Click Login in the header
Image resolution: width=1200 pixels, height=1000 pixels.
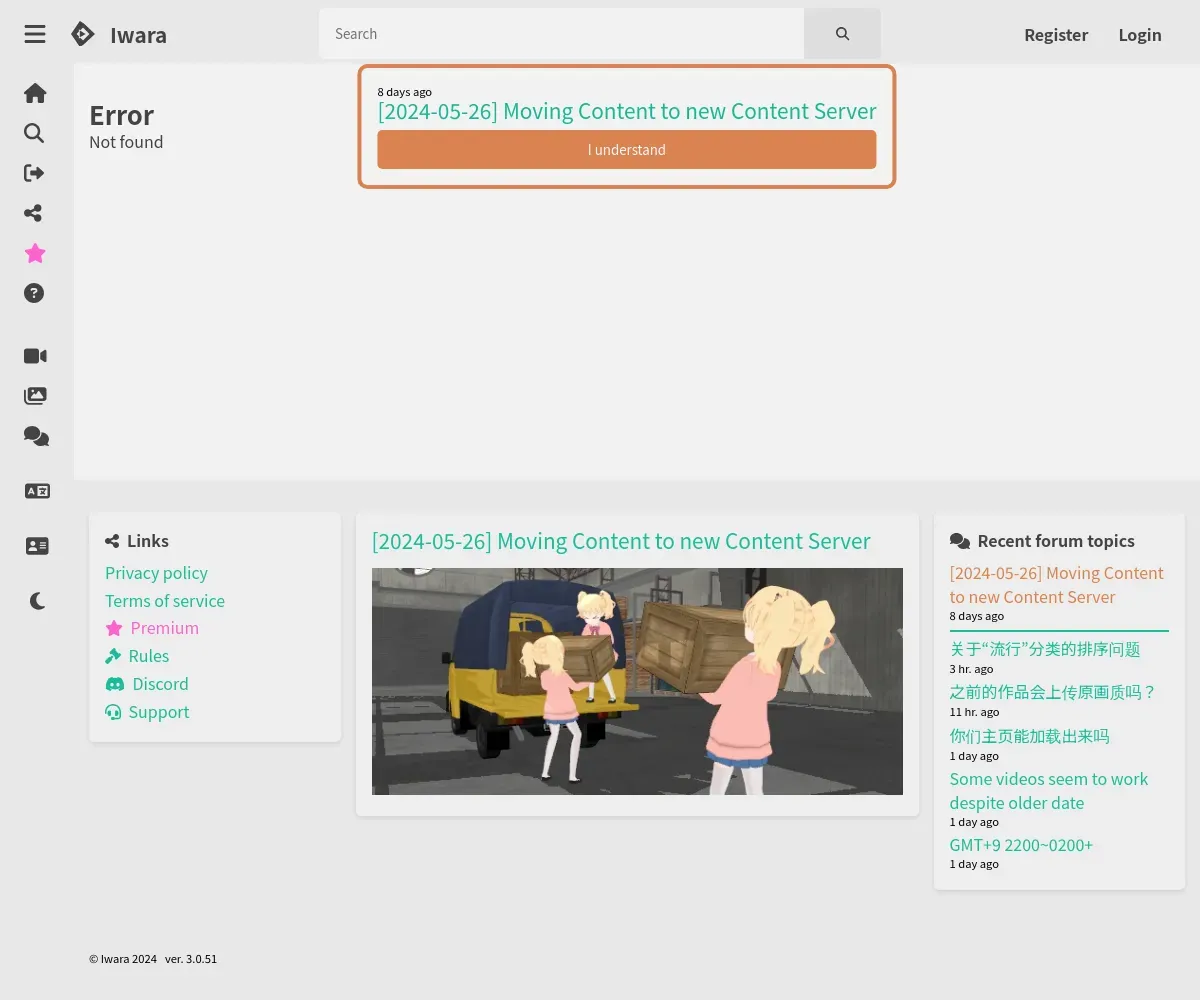[1140, 35]
